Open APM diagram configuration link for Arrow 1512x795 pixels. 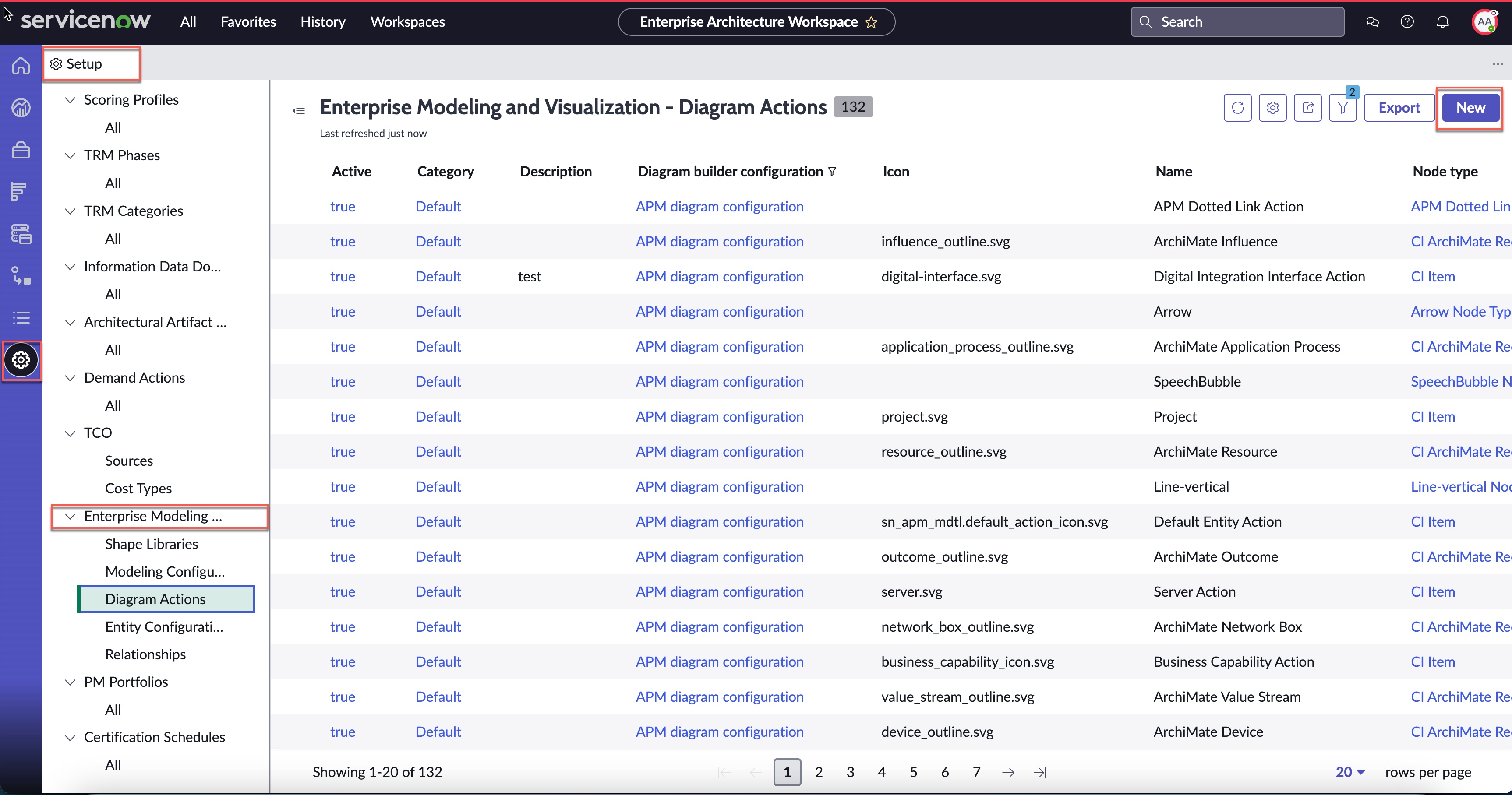(720, 312)
